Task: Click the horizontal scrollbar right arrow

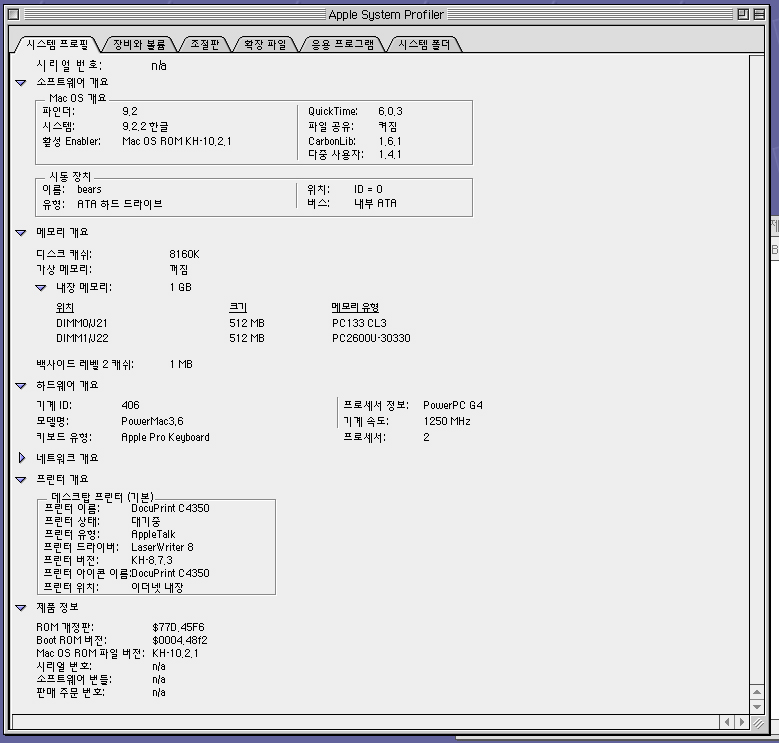Action: (x=742, y=722)
